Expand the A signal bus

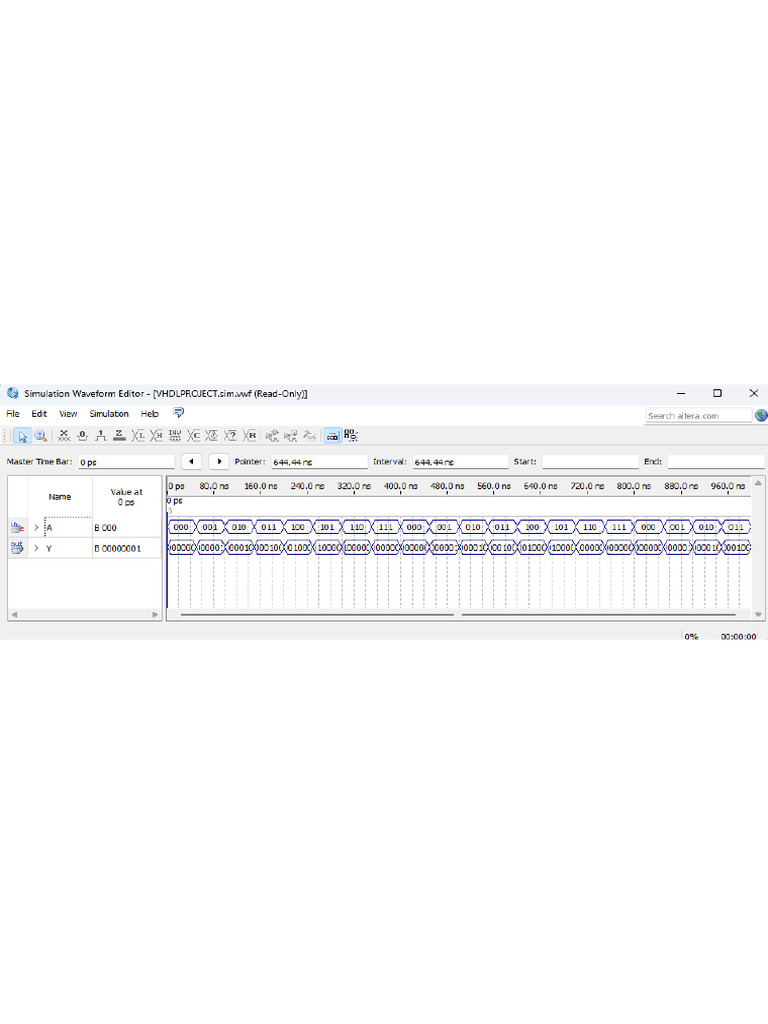click(x=37, y=528)
